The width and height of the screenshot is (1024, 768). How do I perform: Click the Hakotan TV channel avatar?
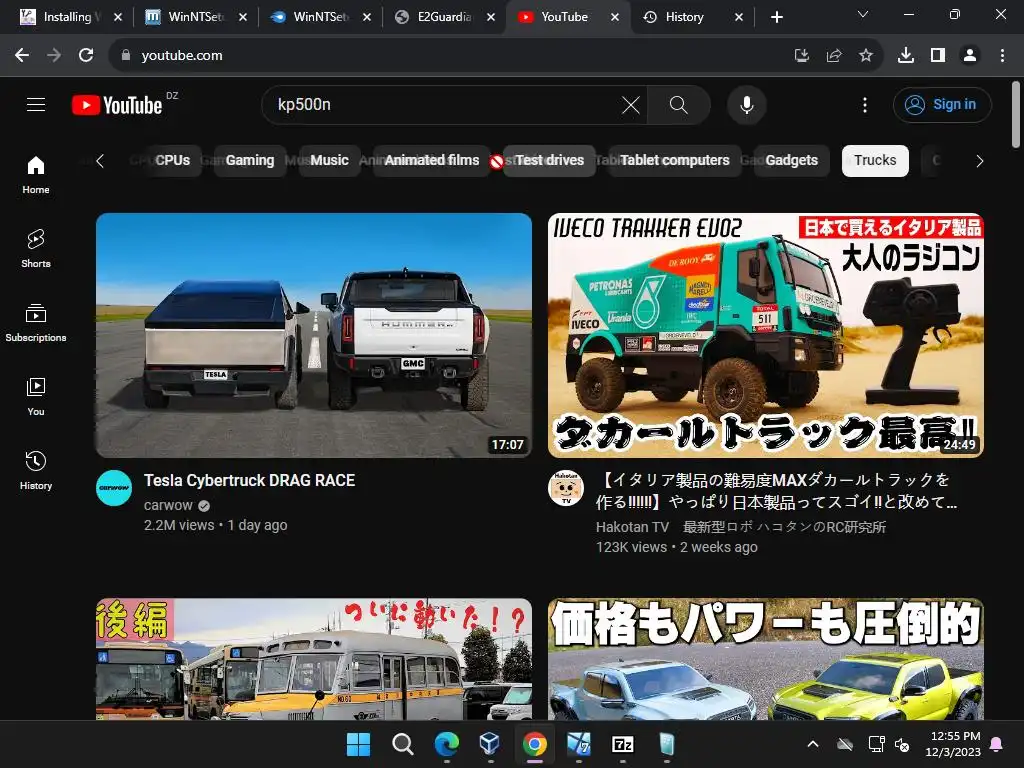[x=566, y=488]
